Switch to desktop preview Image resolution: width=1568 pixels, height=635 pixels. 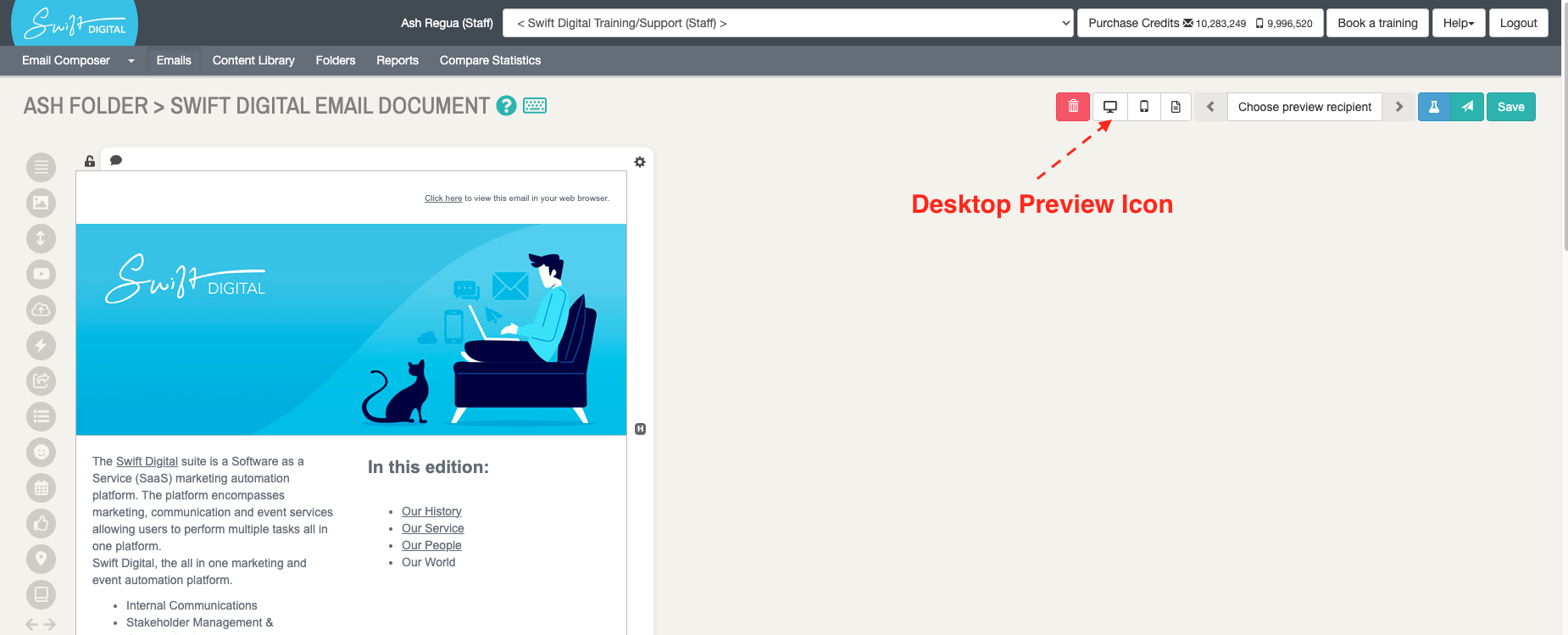click(x=1110, y=107)
